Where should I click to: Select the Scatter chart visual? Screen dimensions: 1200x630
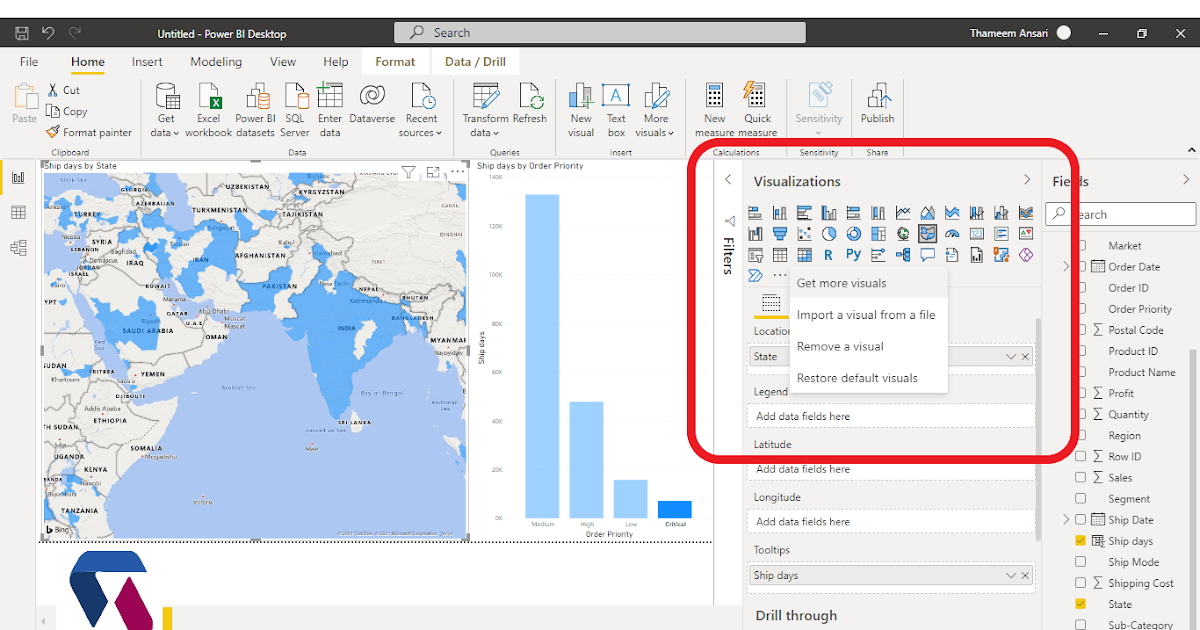click(804, 233)
